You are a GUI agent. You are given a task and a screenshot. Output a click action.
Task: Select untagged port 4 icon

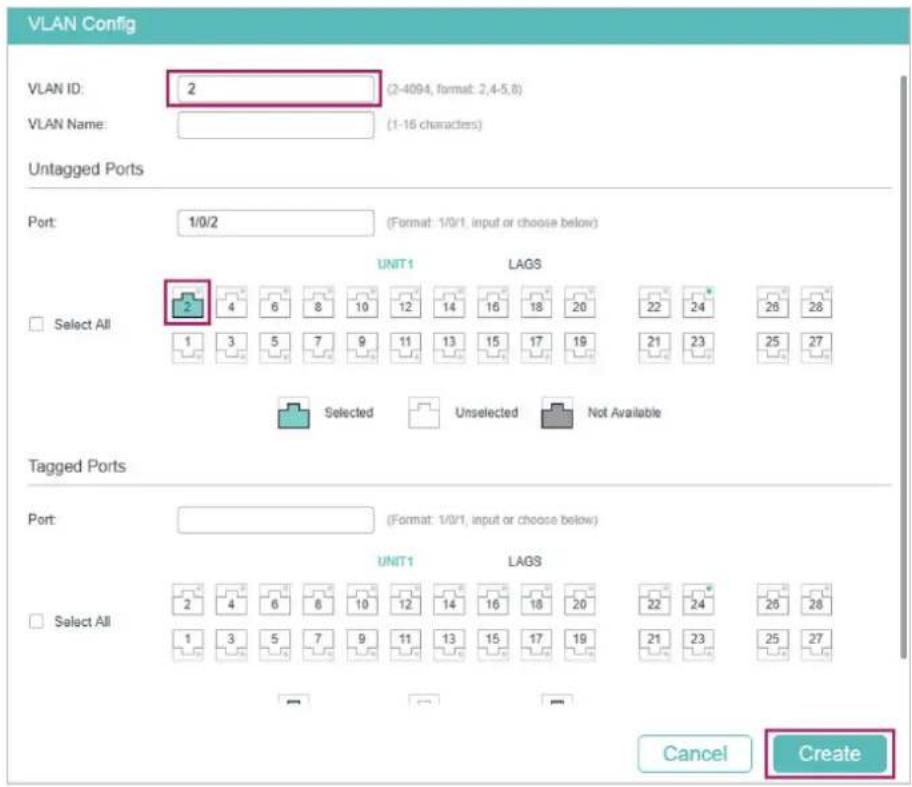(231, 302)
